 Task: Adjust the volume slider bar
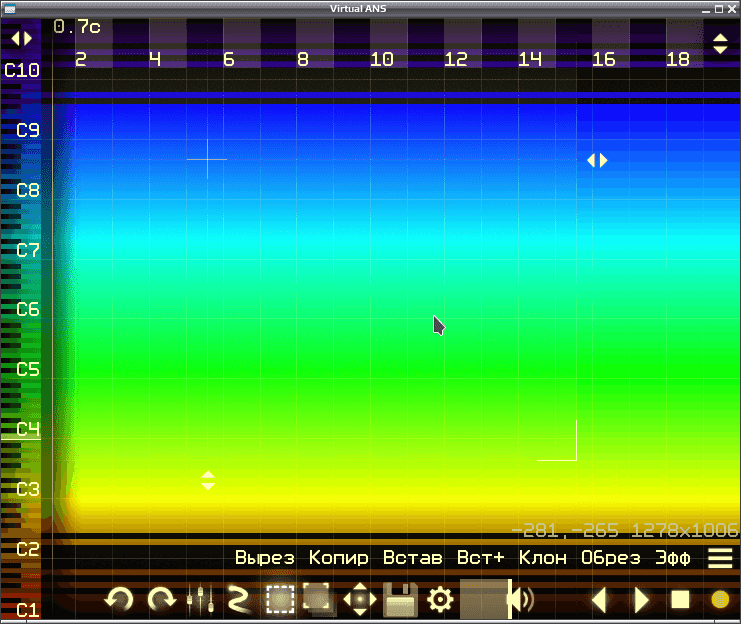pos(486,599)
